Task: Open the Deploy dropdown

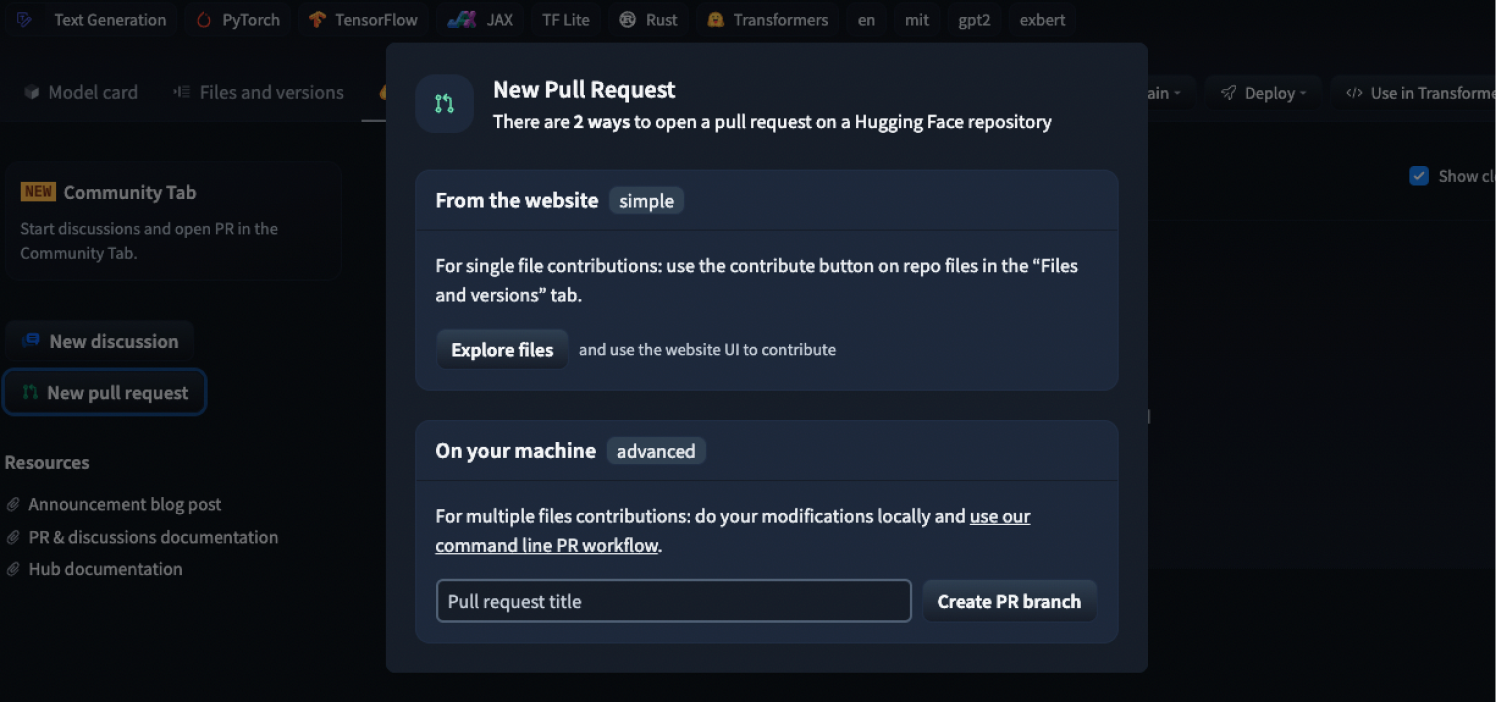Action: (1263, 92)
